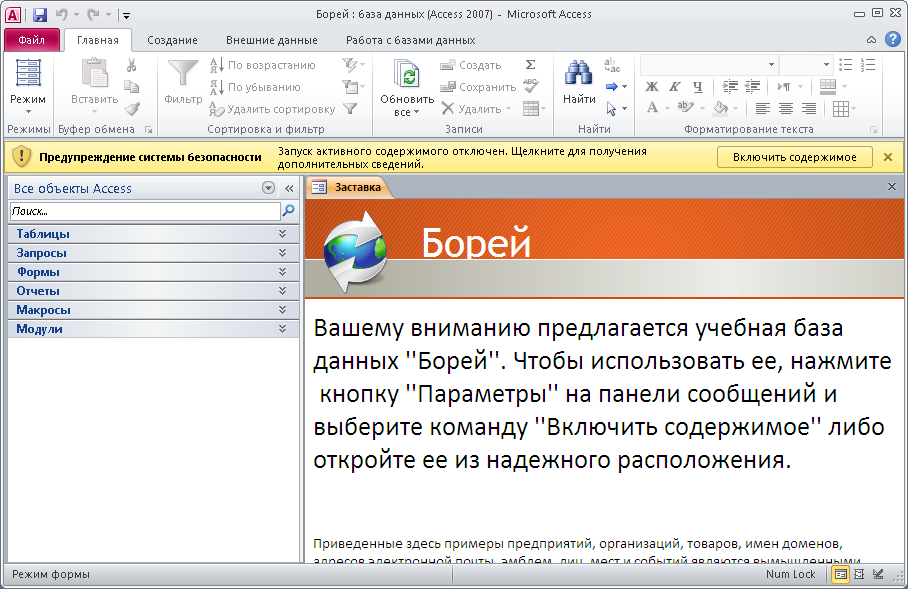This screenshot has height=589, width=908.
Task: Click the Включить содержимое button
Action: 794,157
